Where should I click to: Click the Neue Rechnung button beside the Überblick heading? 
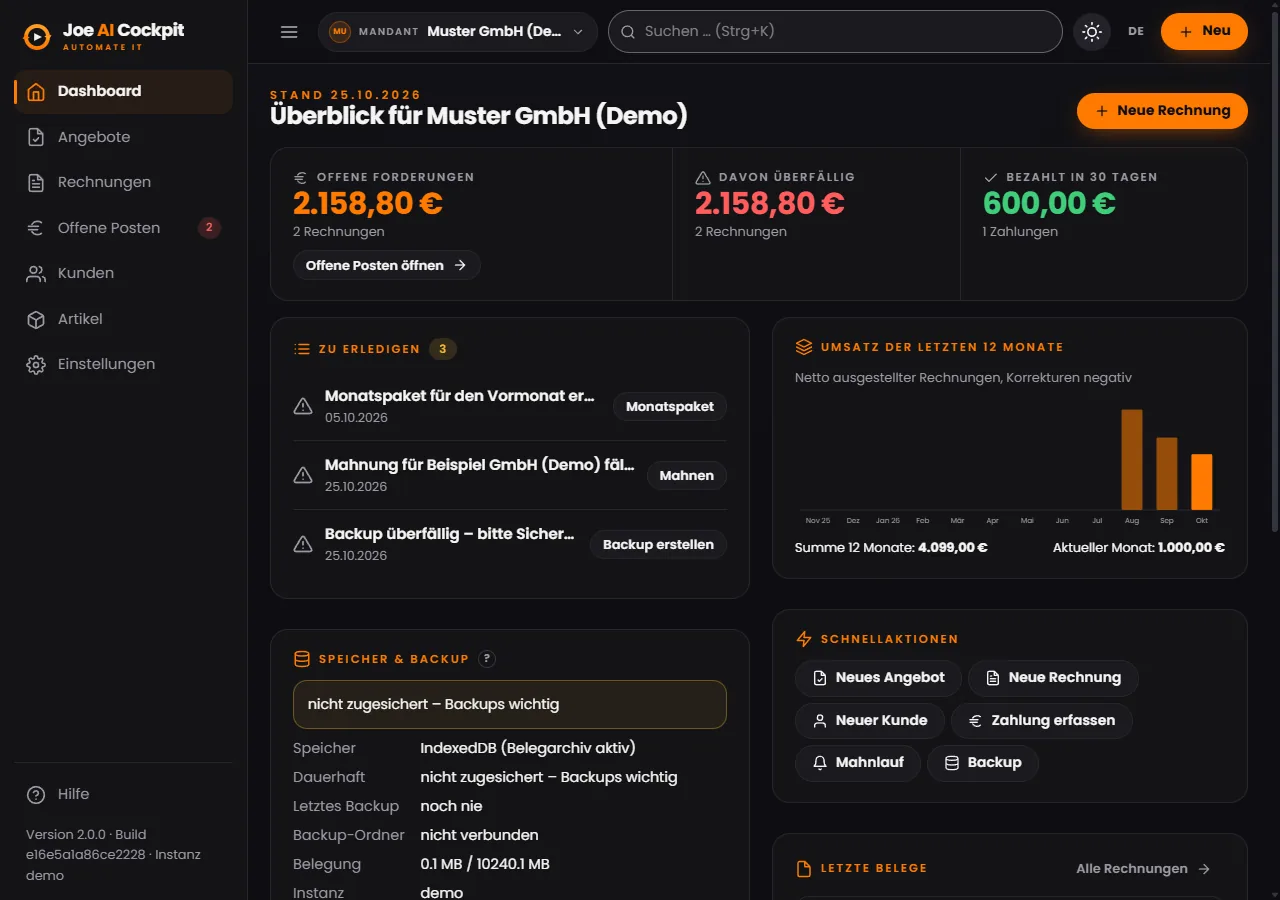coord(1162,111)
